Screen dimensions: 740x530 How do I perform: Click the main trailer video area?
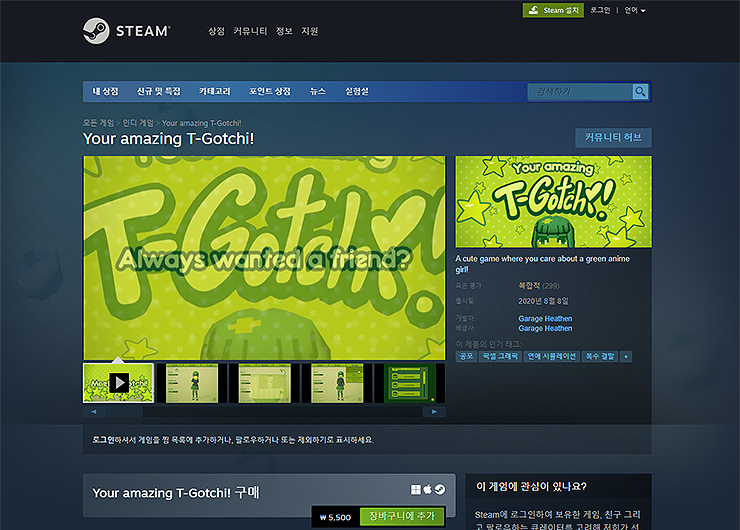(x=264, y=258)
